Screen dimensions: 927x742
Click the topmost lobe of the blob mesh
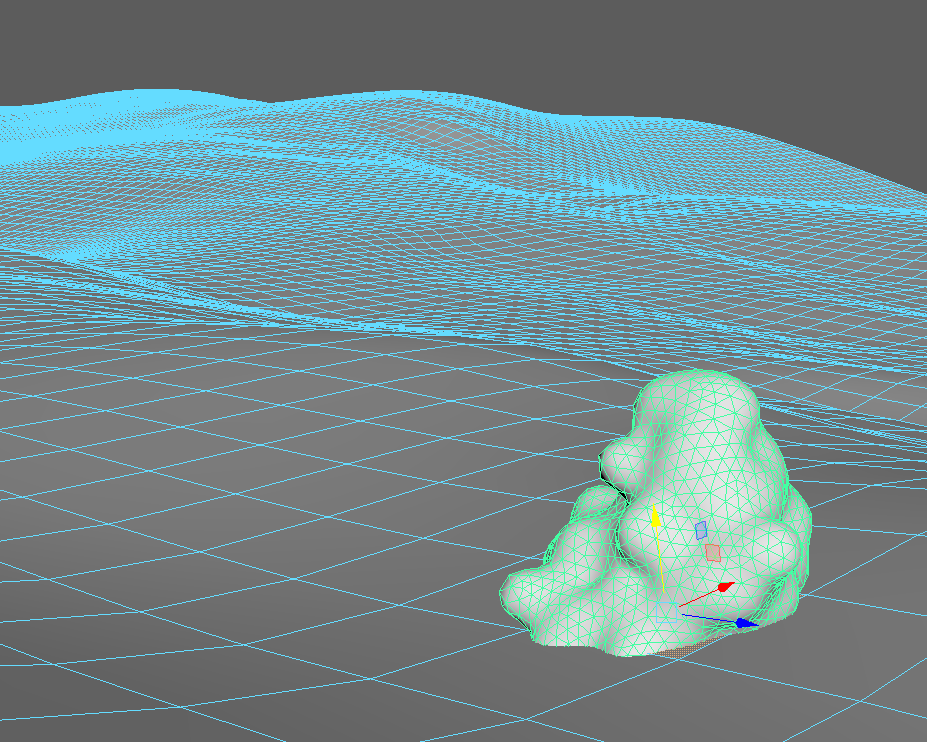pyautogui.click(x=695, y=395)
